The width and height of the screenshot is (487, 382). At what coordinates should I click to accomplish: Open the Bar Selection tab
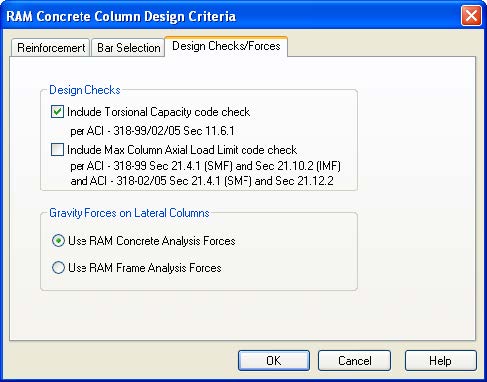click(128, 48)
